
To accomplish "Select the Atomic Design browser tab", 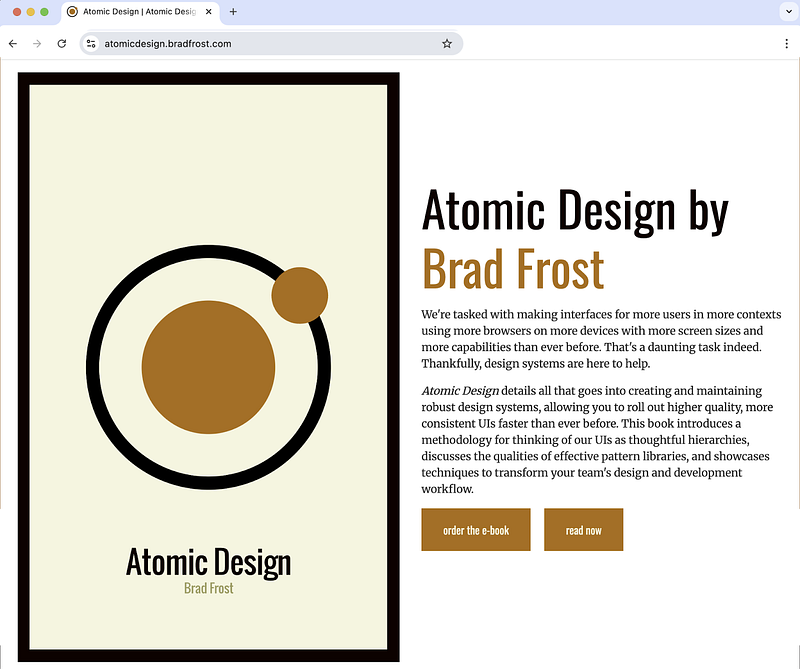I will pyautogui.click(x=140, y=12).
